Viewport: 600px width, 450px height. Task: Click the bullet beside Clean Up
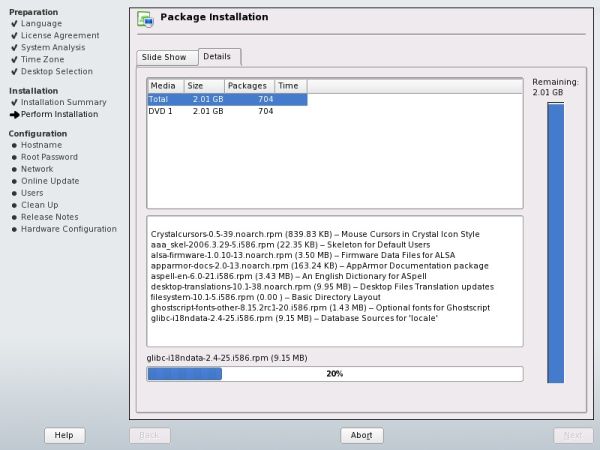[x=15, y=205]
